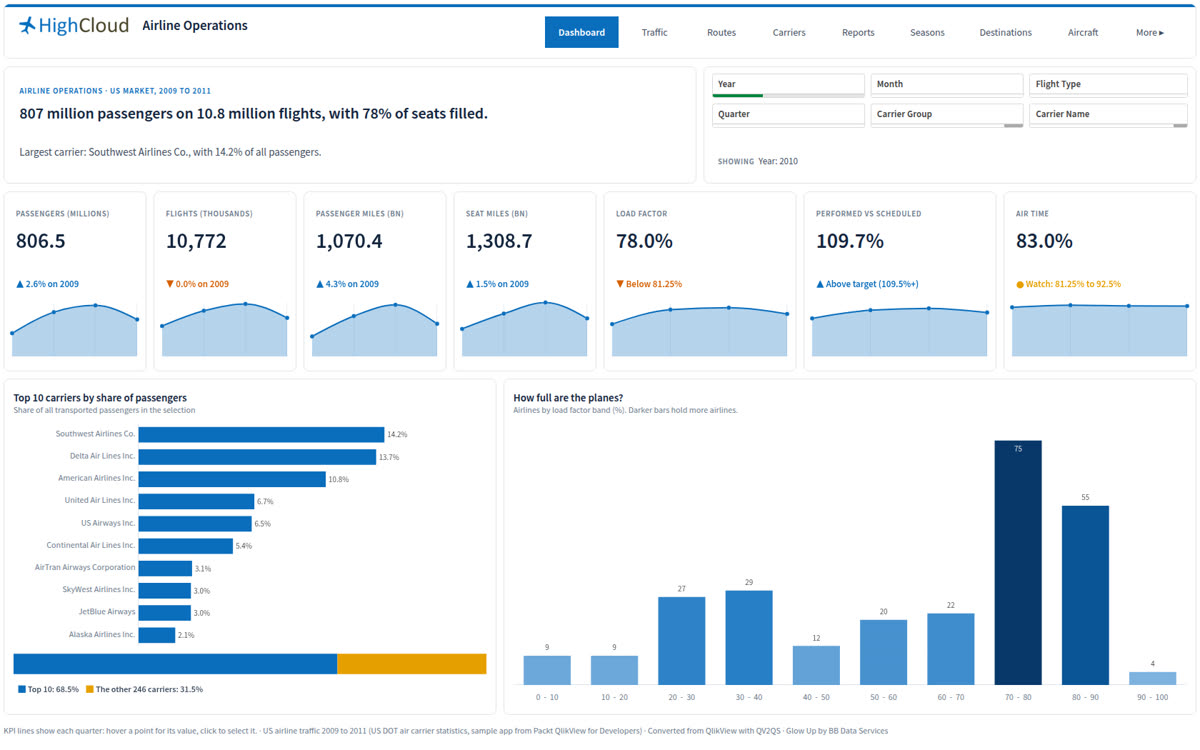Select the 10 - 20 load factor bar

point(614,670)
